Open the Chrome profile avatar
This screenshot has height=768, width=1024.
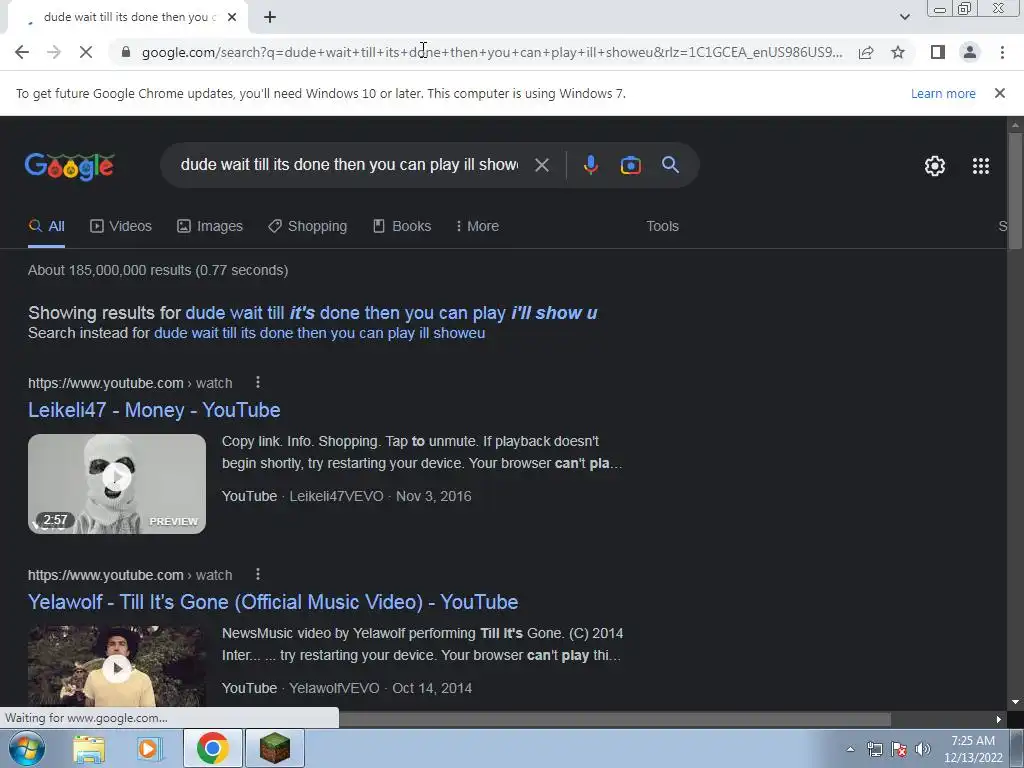(970, 52)
